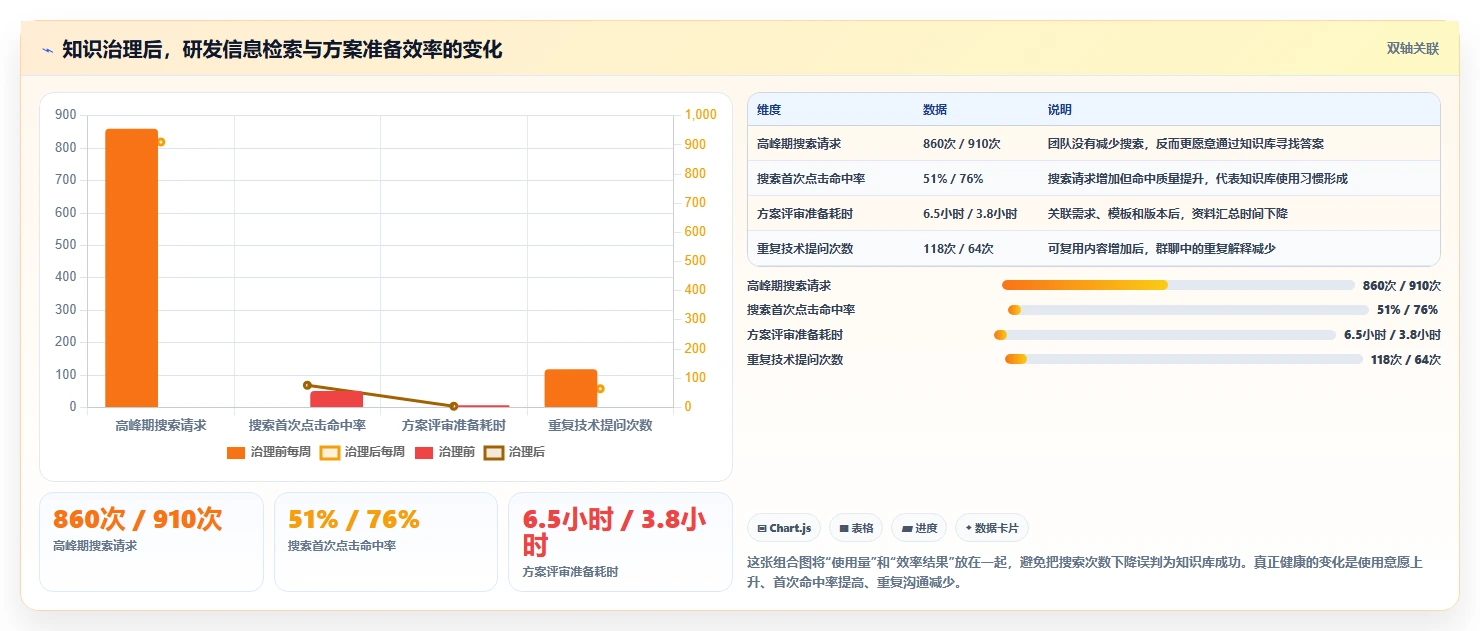1480x631 pixels.
Task: Select the 表格 tag chip
Action: click(856, 528)
